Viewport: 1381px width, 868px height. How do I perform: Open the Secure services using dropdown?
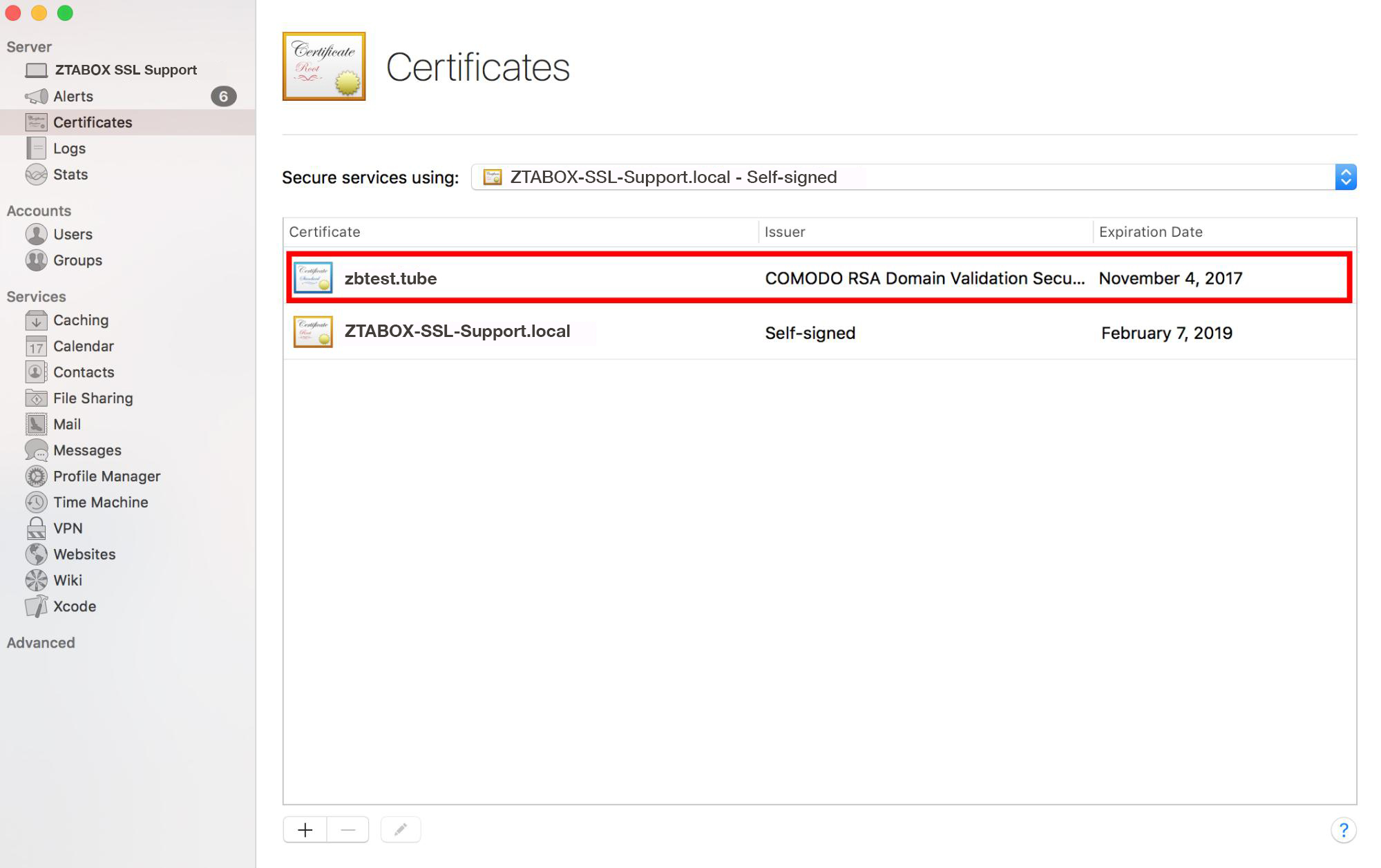[x=913, y=177]
